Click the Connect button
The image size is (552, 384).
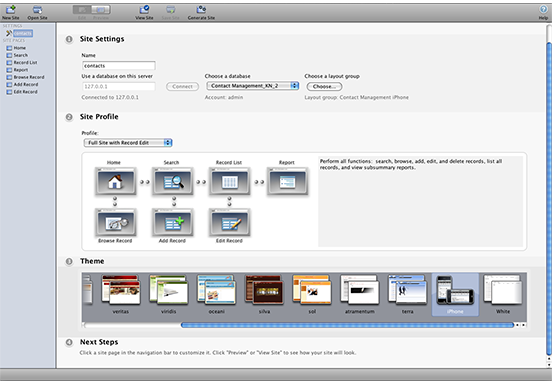click(182, 86)
